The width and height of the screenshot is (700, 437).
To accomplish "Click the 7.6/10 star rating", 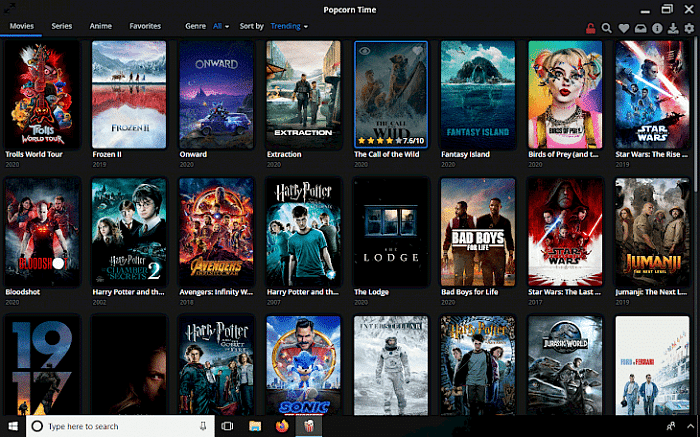I will 391,141.
